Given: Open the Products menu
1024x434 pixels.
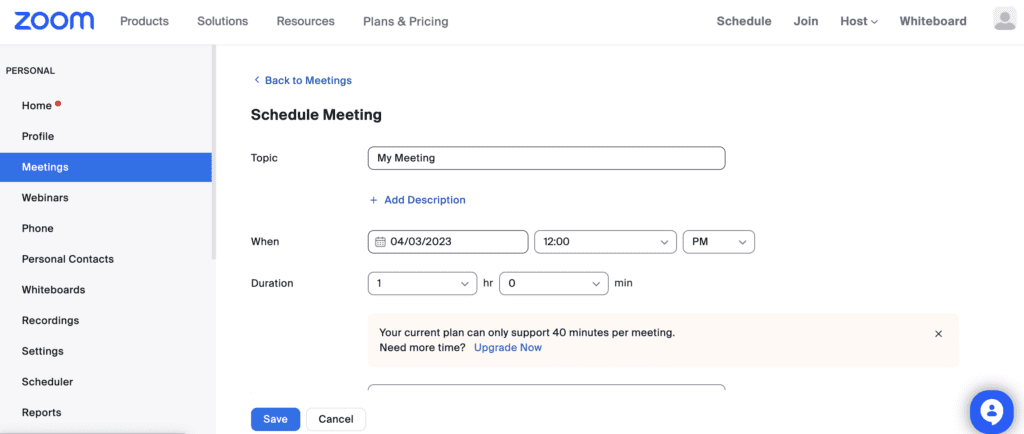Looking at the screenshot, I should coord(144,21).
